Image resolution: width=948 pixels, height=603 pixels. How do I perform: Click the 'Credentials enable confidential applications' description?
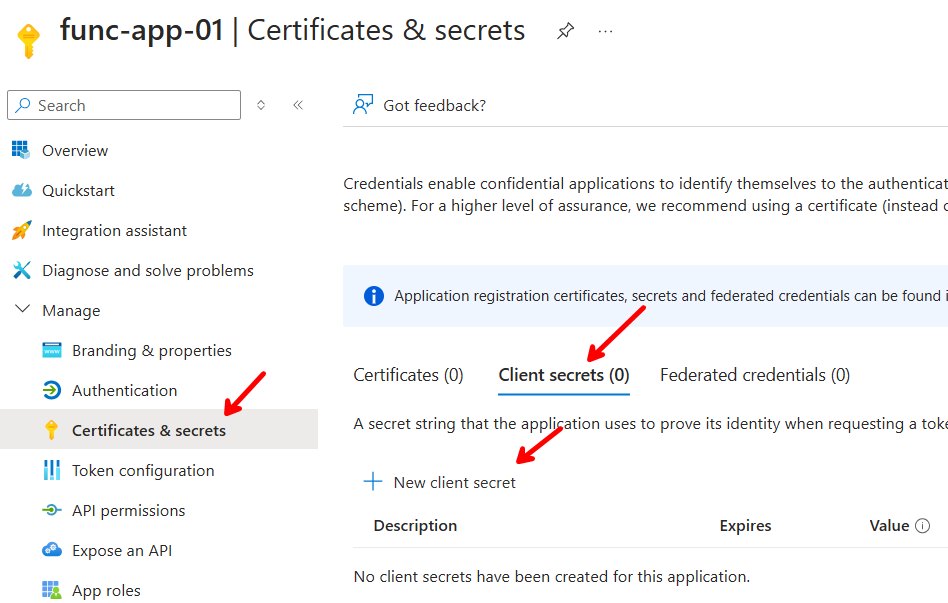[x=645, y=194]
